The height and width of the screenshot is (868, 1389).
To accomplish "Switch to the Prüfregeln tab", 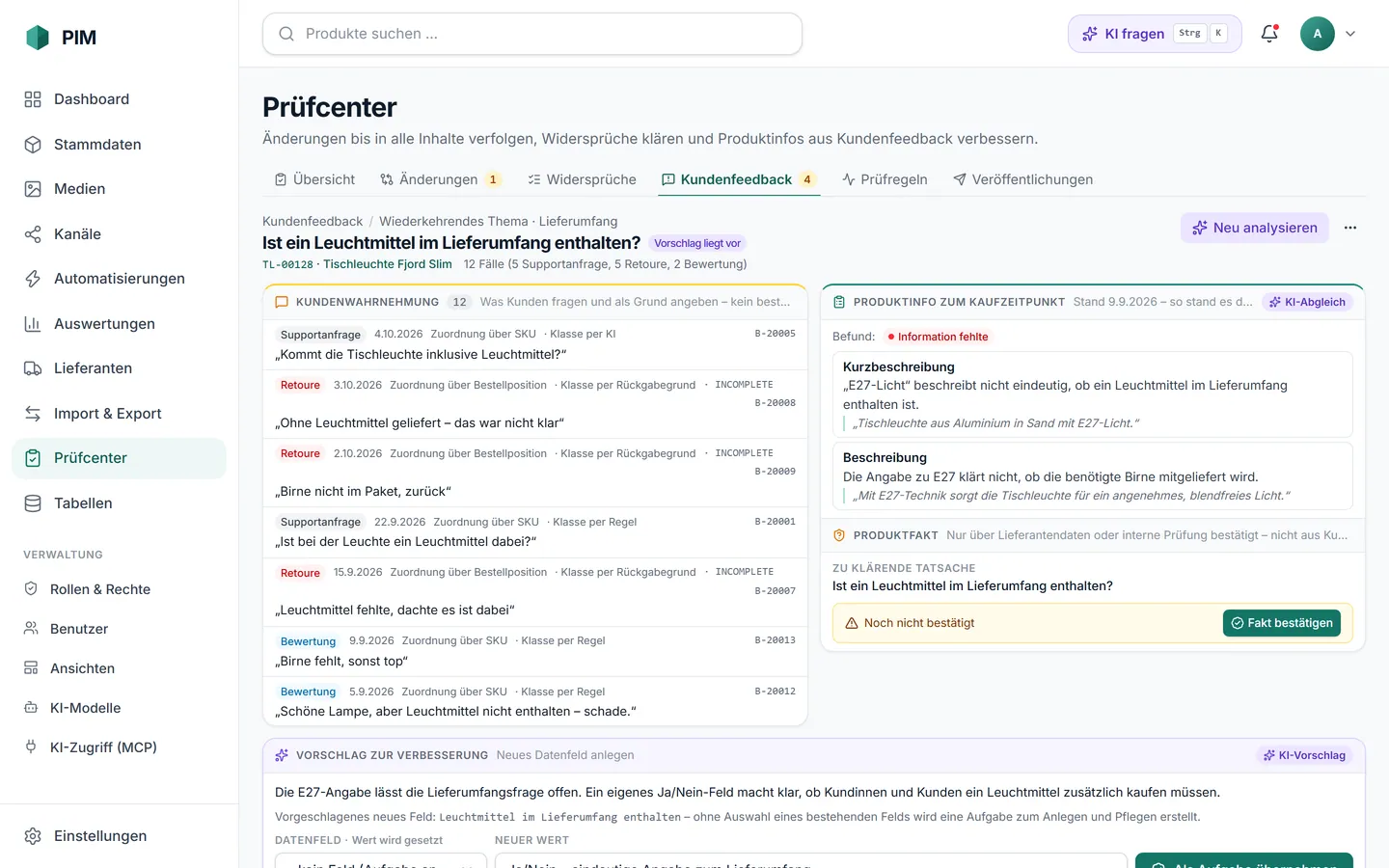I will [885, 179].
